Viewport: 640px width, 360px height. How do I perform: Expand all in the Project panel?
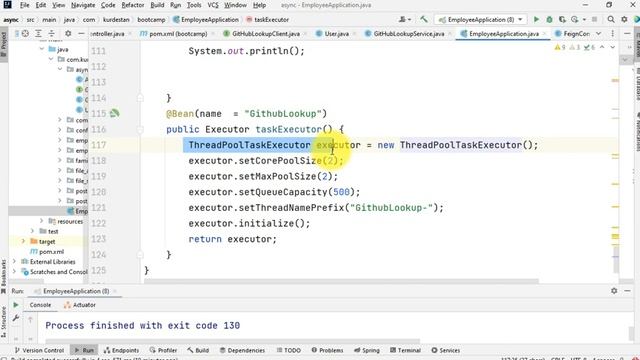(38, 33)
